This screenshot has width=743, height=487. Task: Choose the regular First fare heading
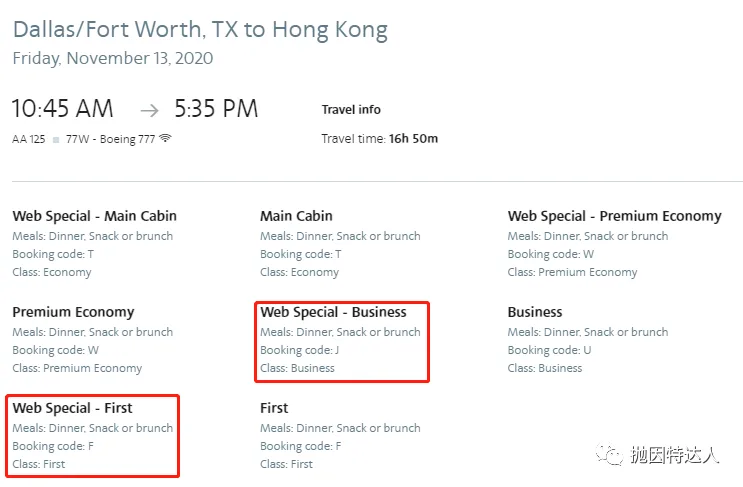(274, 408)
